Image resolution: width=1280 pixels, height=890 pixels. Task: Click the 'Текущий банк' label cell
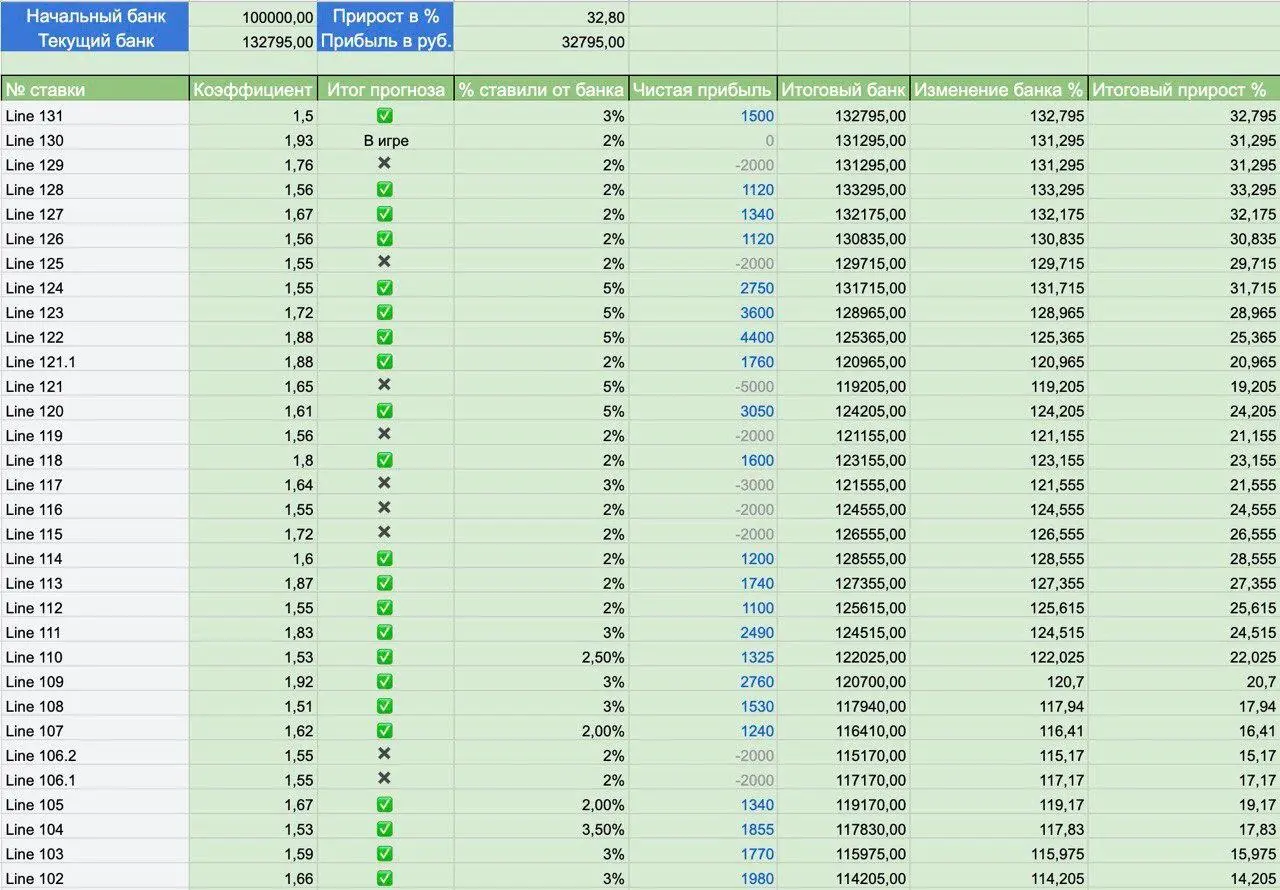95,41
